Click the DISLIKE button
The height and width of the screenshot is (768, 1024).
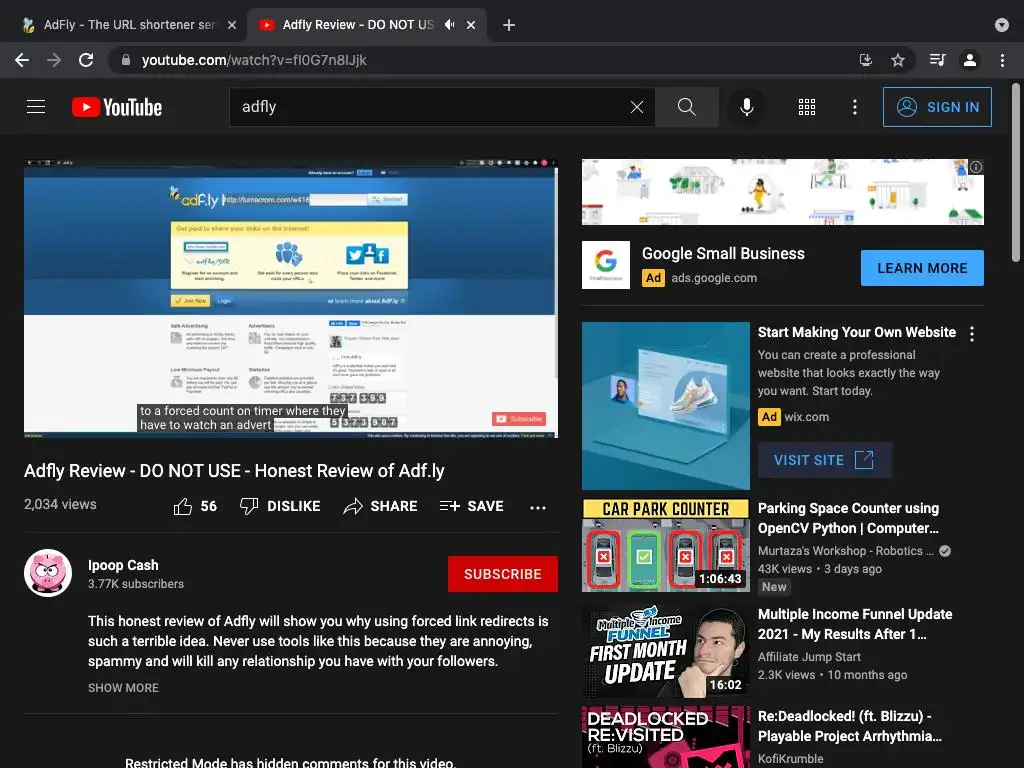[x=280, y=506]
